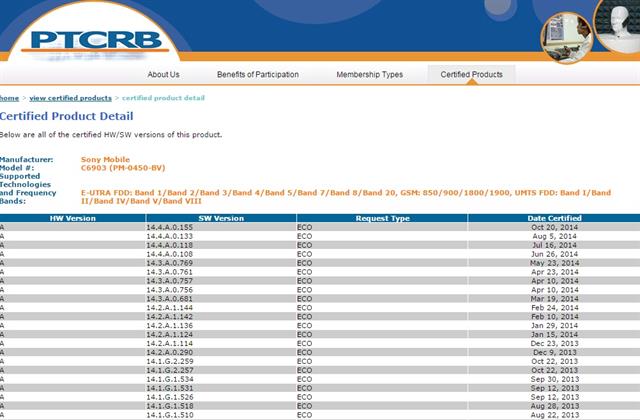Click the Jan 15, 2014 certified date
640x420 pixels.
(x=554, y=335)
